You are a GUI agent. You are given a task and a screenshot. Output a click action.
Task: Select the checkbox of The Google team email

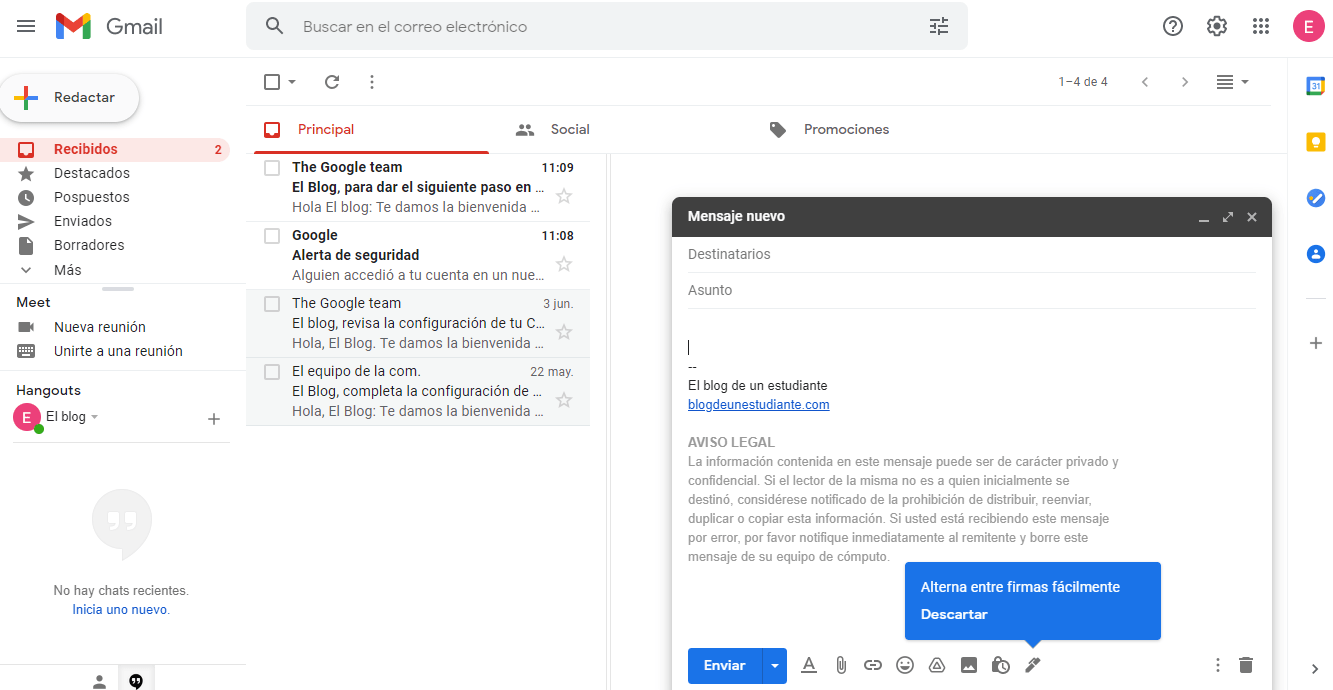tap(271, 167)
